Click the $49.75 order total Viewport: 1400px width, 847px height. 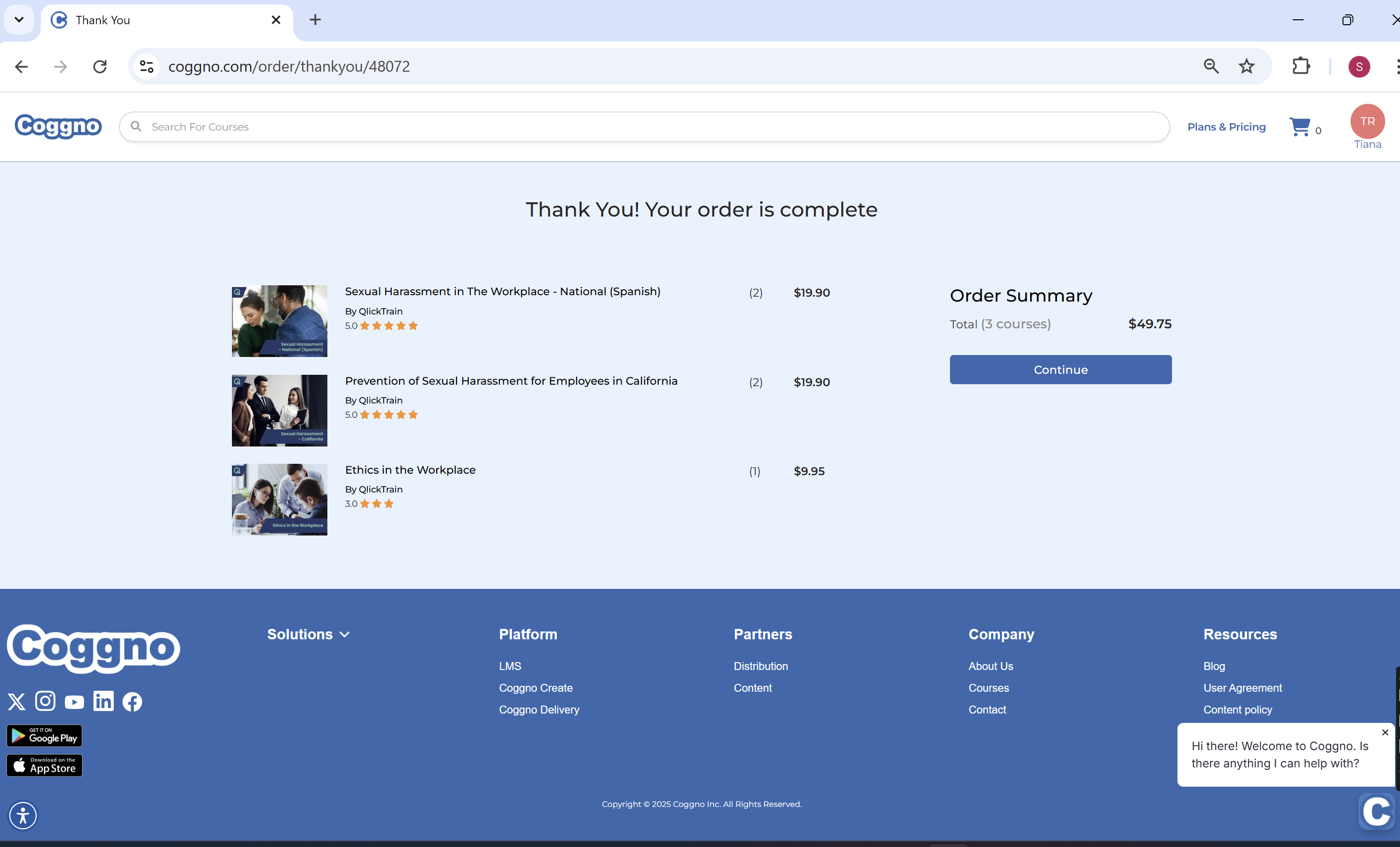(x=1149, y=324)
